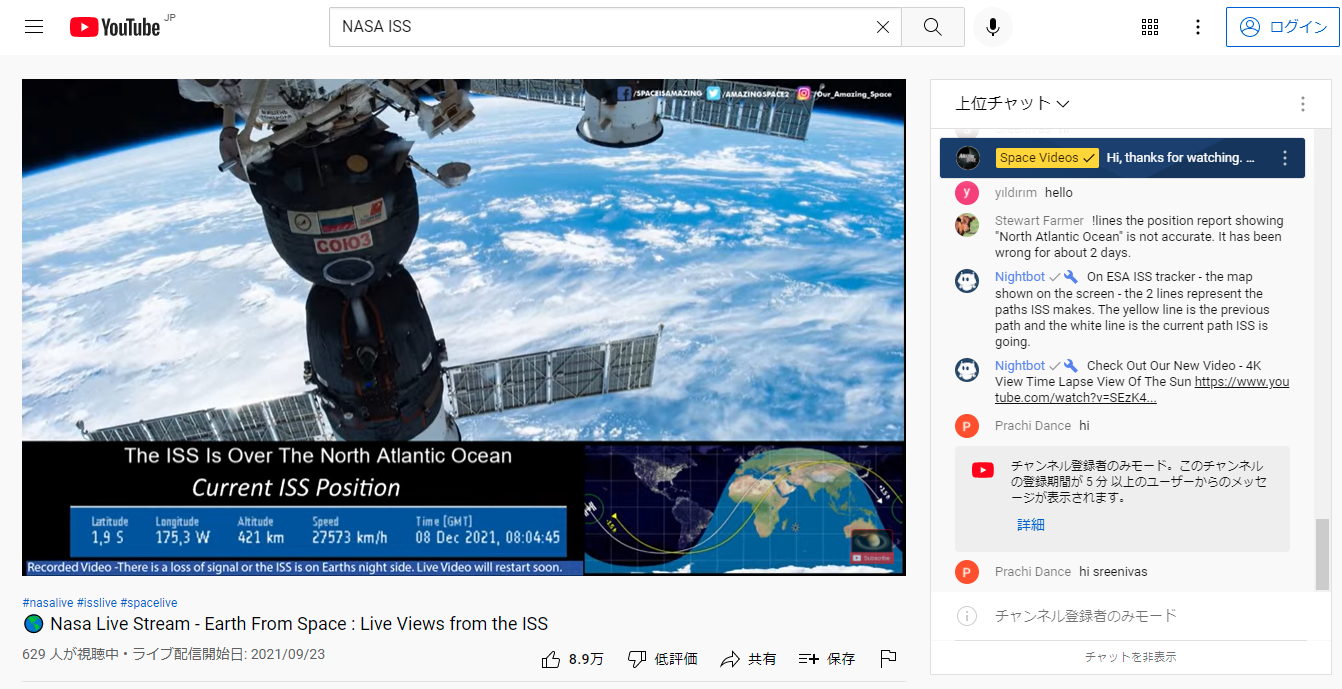Open the chat panel options menu

click(x=1303, y=104)
